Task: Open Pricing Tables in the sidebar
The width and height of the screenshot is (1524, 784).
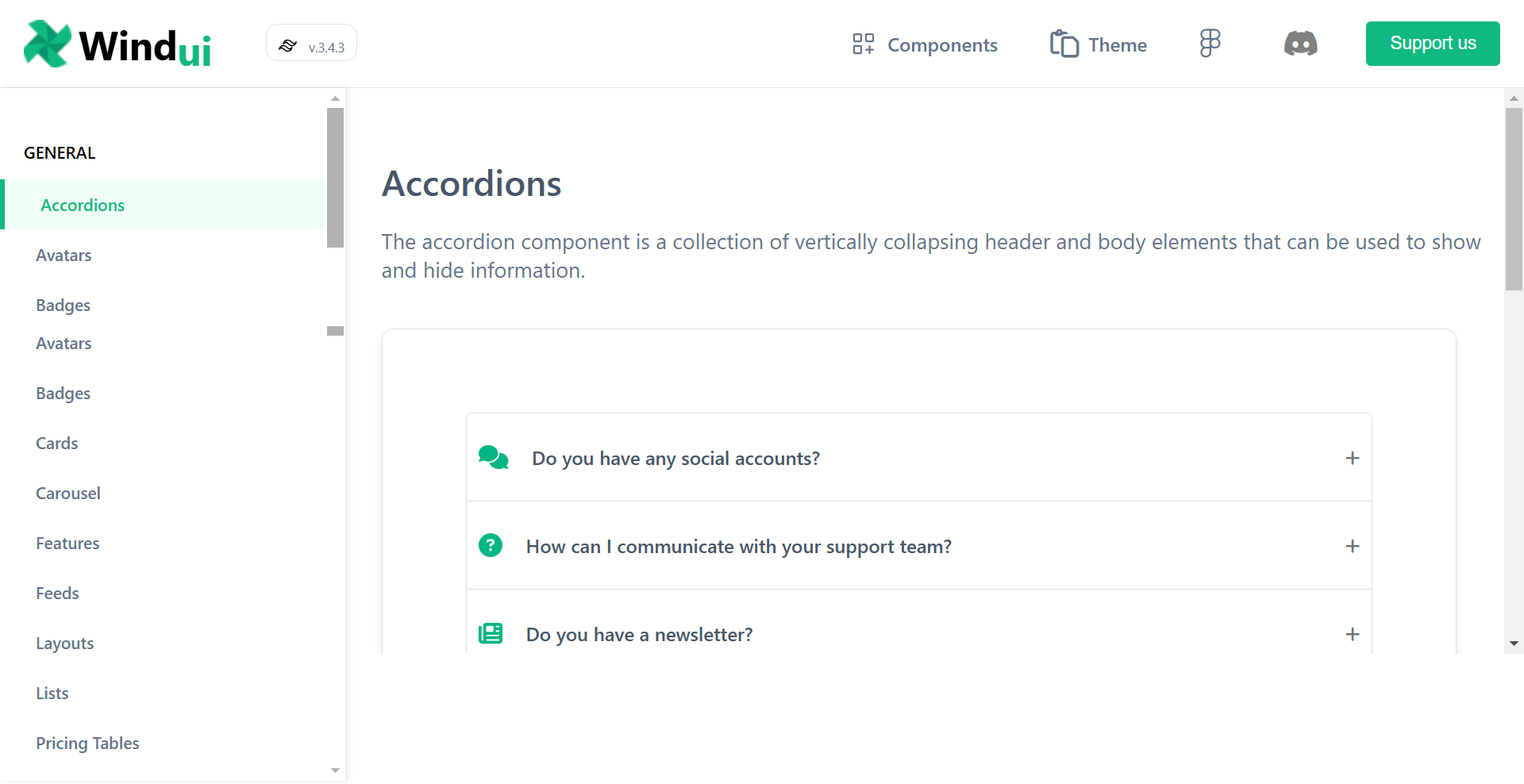Action: (x=87, y=744)
